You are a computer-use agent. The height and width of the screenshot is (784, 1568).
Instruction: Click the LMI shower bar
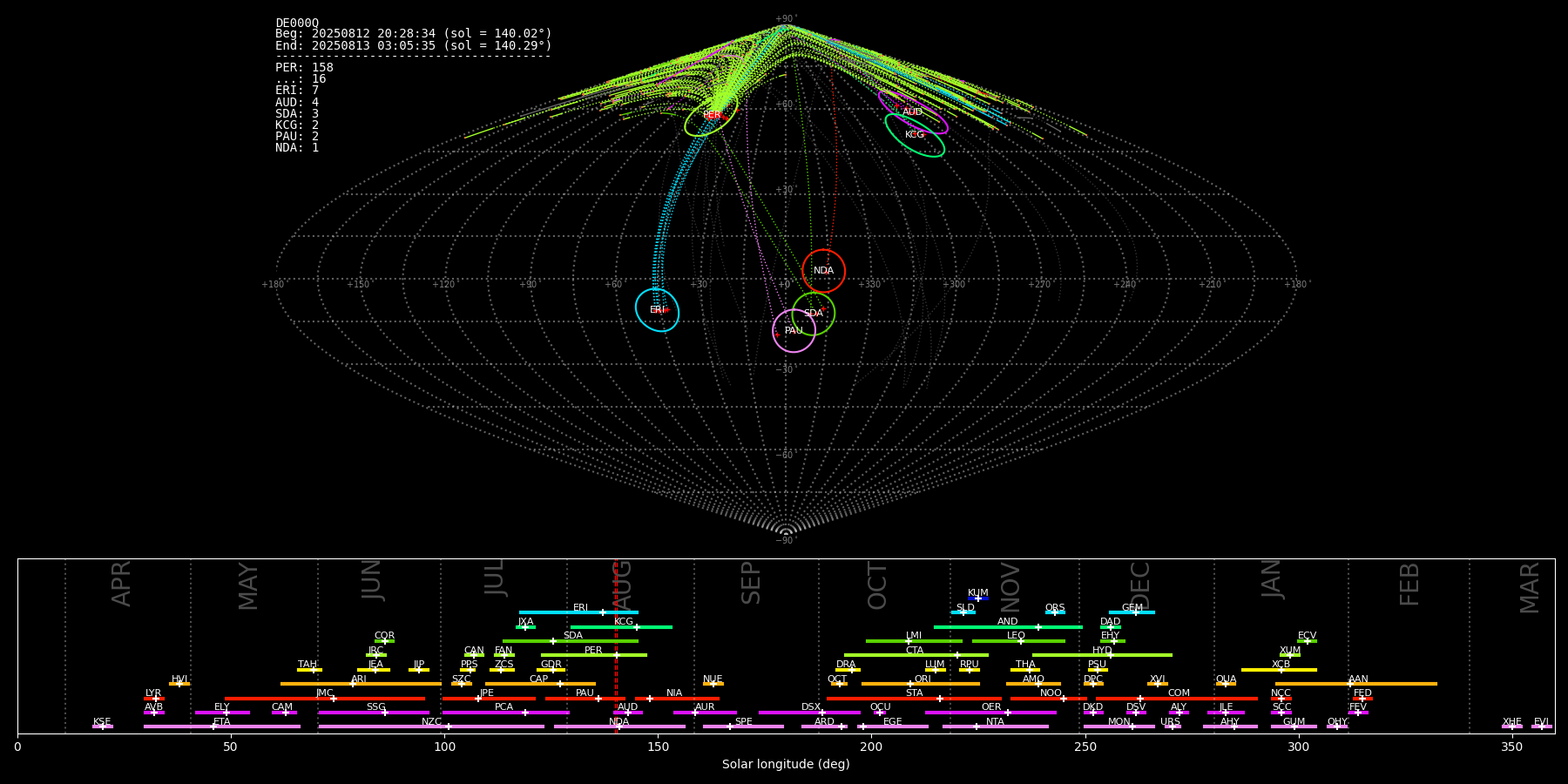tap(914, 641)
